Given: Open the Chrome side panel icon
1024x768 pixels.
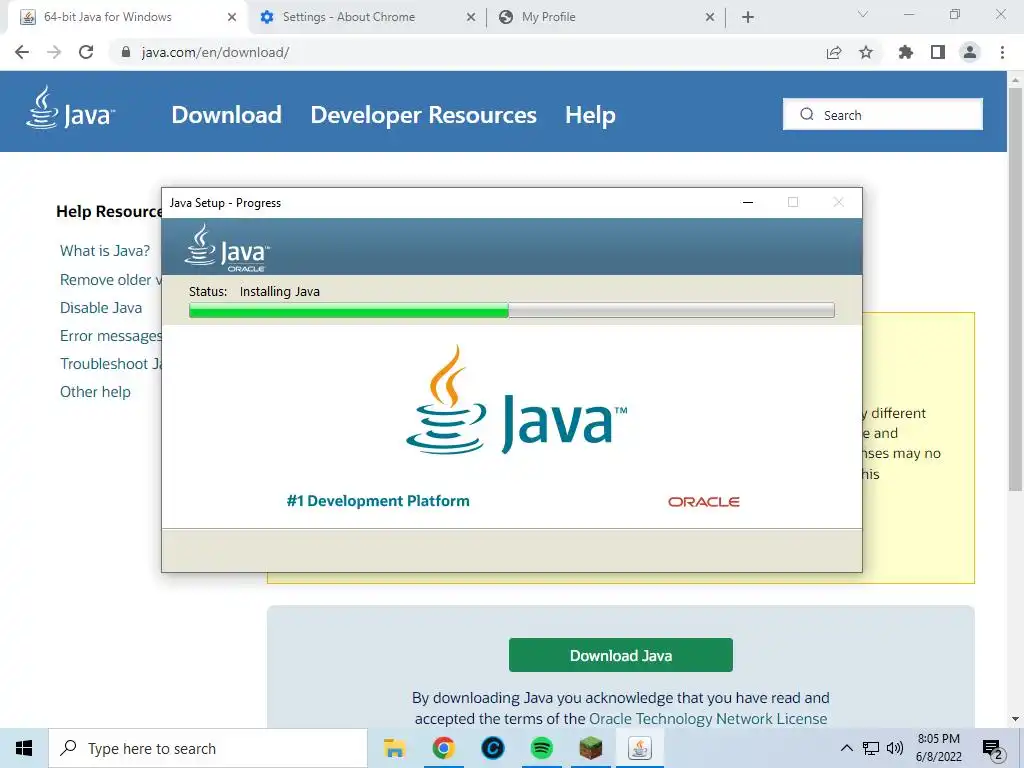Looking at the screenshot, I should 938,52.
